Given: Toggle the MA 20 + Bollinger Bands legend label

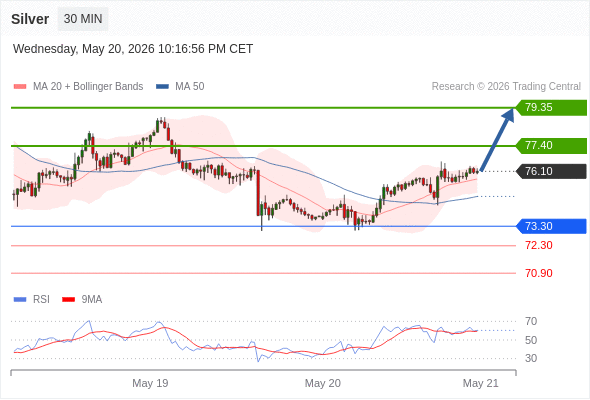Looking at the screenshot, I should pyautogui.click(x=88, y=87).
